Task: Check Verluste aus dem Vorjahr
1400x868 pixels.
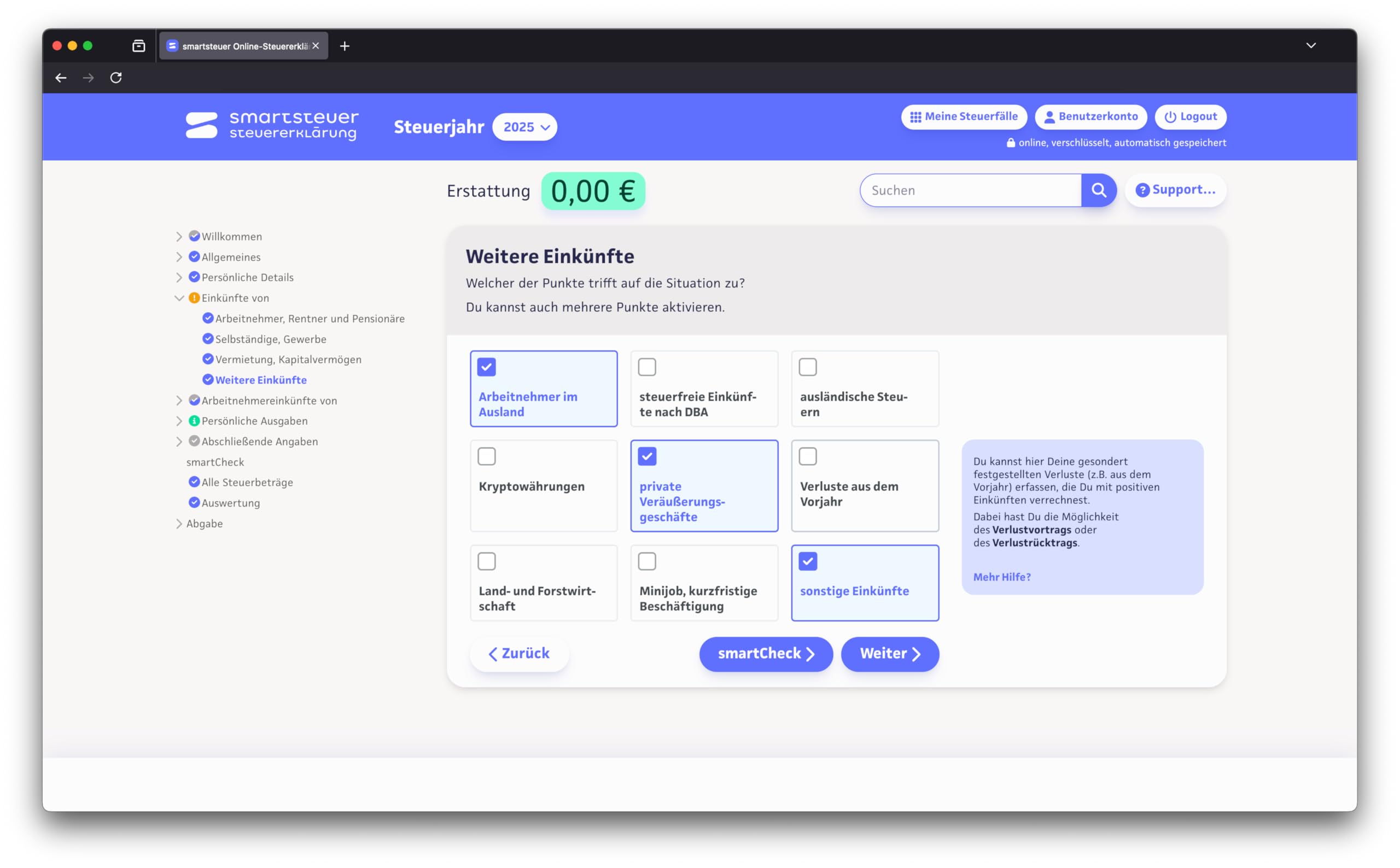Action: 808,456
